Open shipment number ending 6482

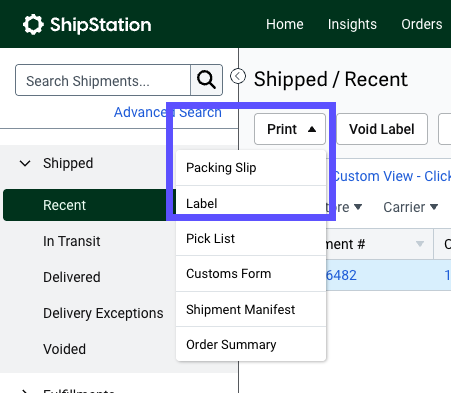341,275
